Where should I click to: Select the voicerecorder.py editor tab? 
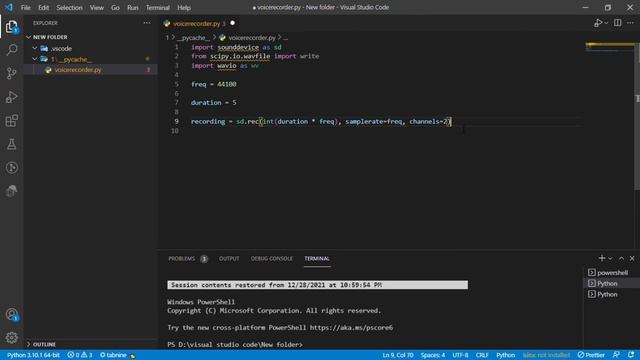pyautogui.click(x=200, y=24)
